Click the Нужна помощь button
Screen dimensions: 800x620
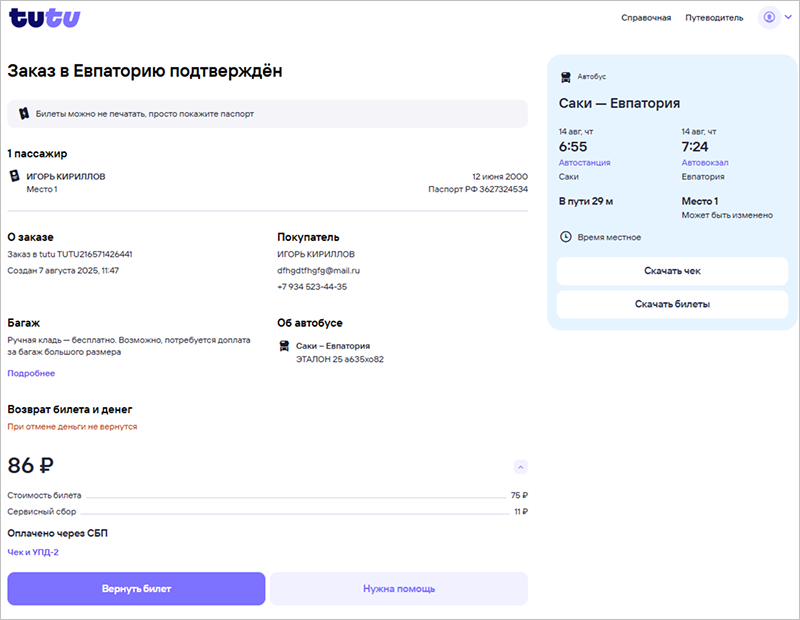[x=398, y=589]
